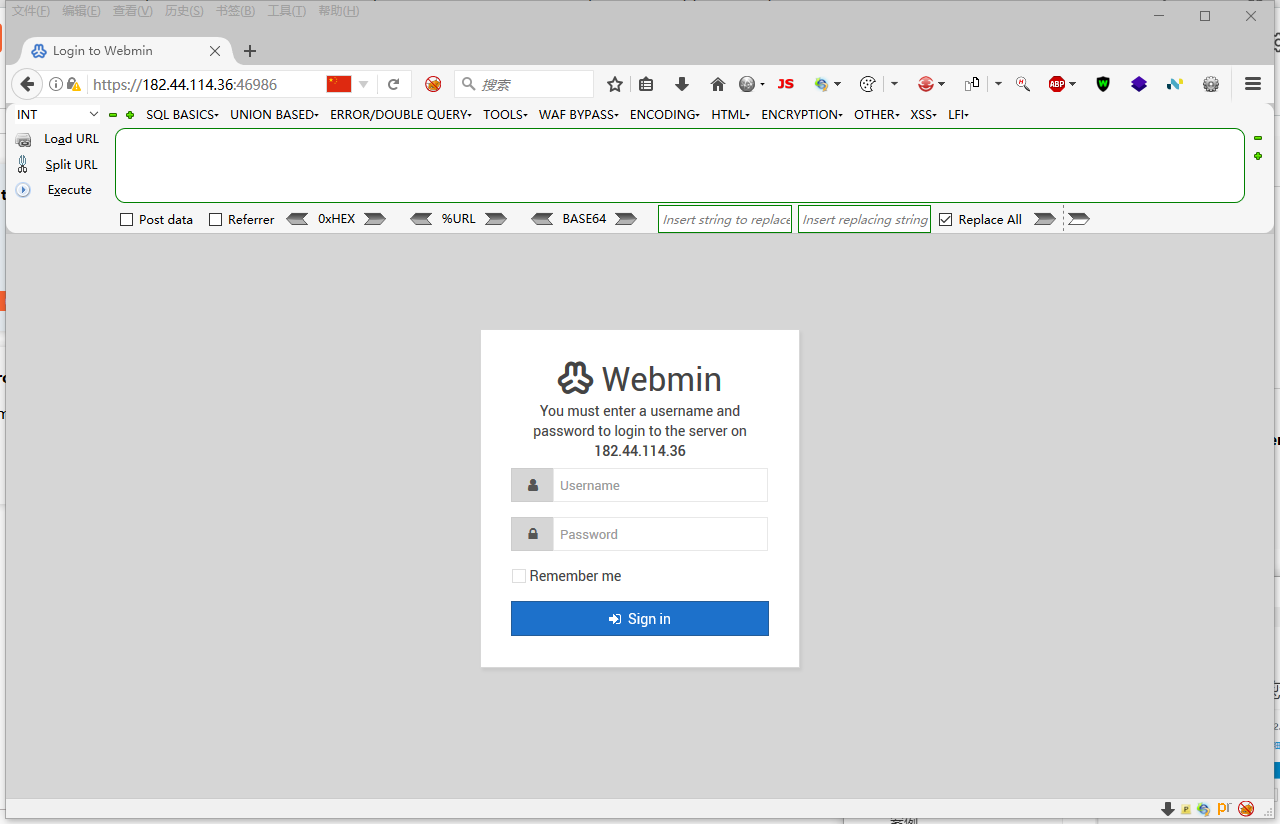Click the small green minus at textarea right
The image size is (1280, 824).
click(1258, 139)
